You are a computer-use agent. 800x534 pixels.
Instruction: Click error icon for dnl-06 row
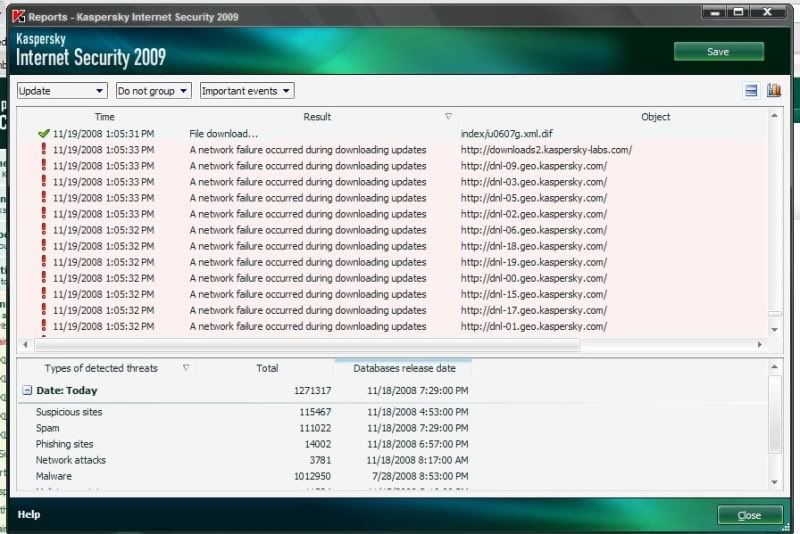44,230
